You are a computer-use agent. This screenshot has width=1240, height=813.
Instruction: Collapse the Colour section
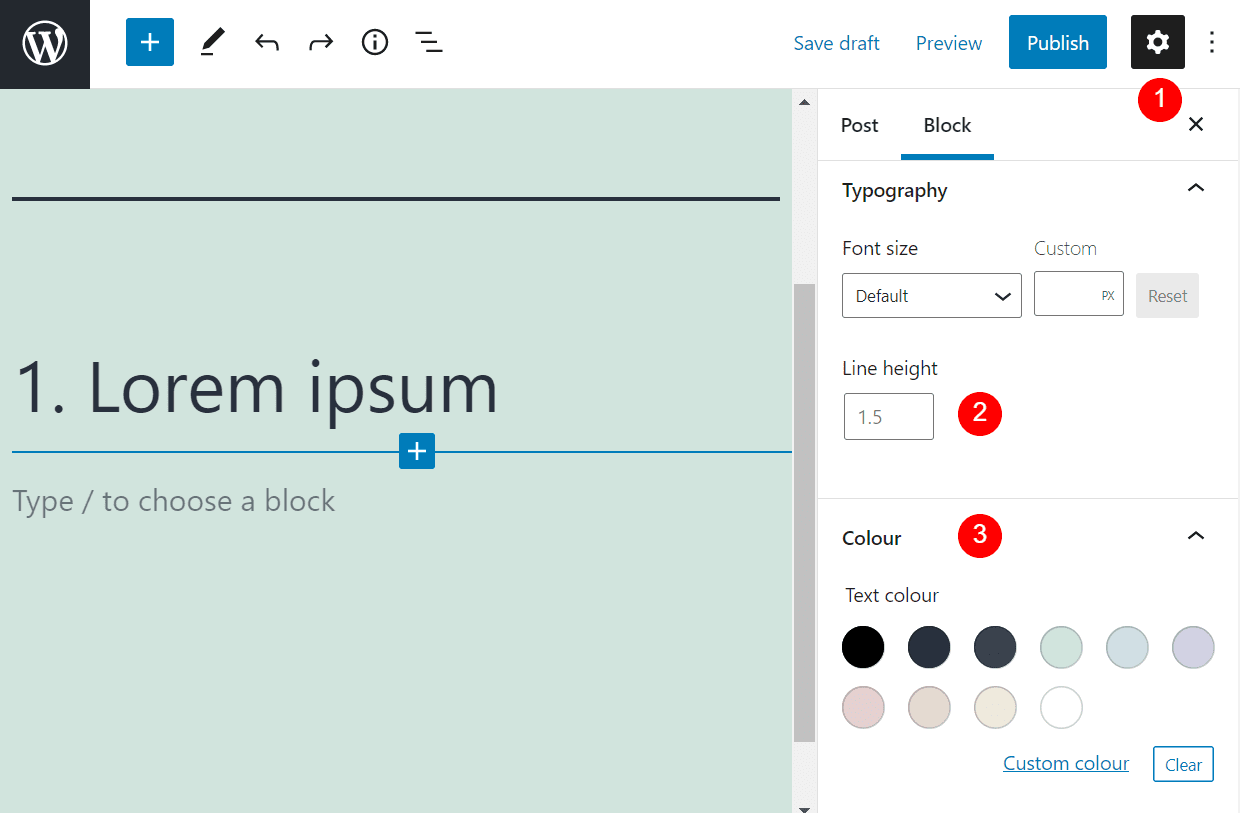(1195, 536)
